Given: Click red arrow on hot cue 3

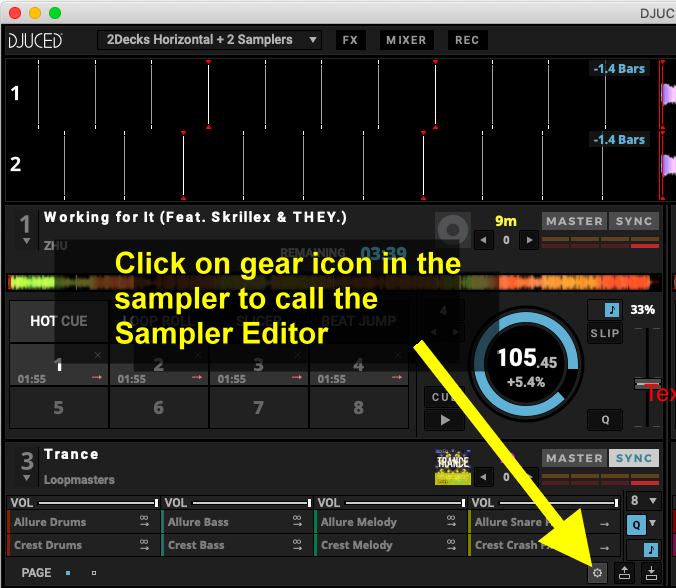Looking at the screenshot, I should (x=297, y=377).
